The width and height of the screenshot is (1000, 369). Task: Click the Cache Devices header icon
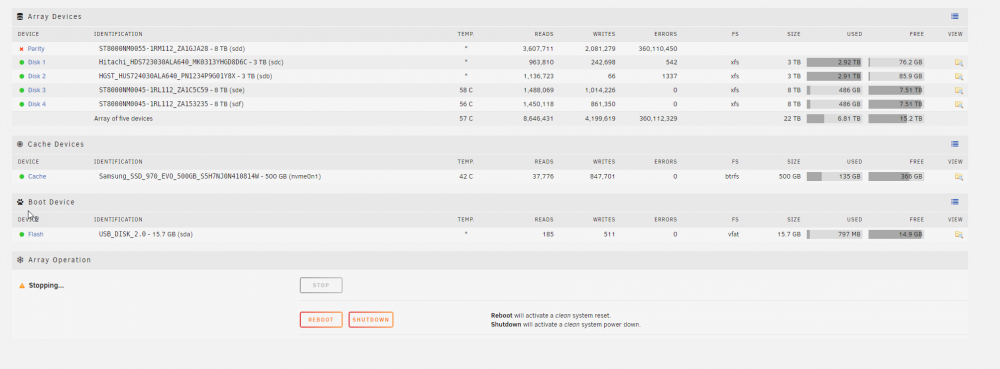click(20, 144)
